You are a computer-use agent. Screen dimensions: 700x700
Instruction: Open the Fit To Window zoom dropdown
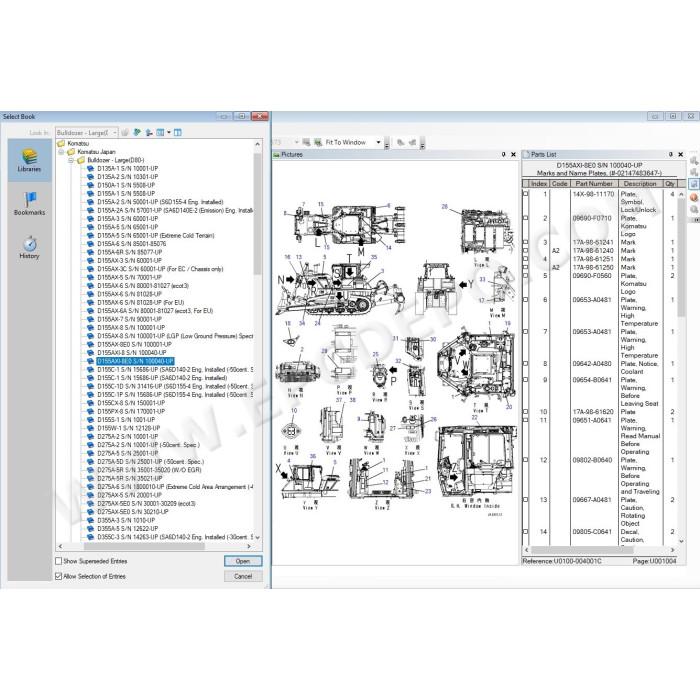click(x=379, y=142)
